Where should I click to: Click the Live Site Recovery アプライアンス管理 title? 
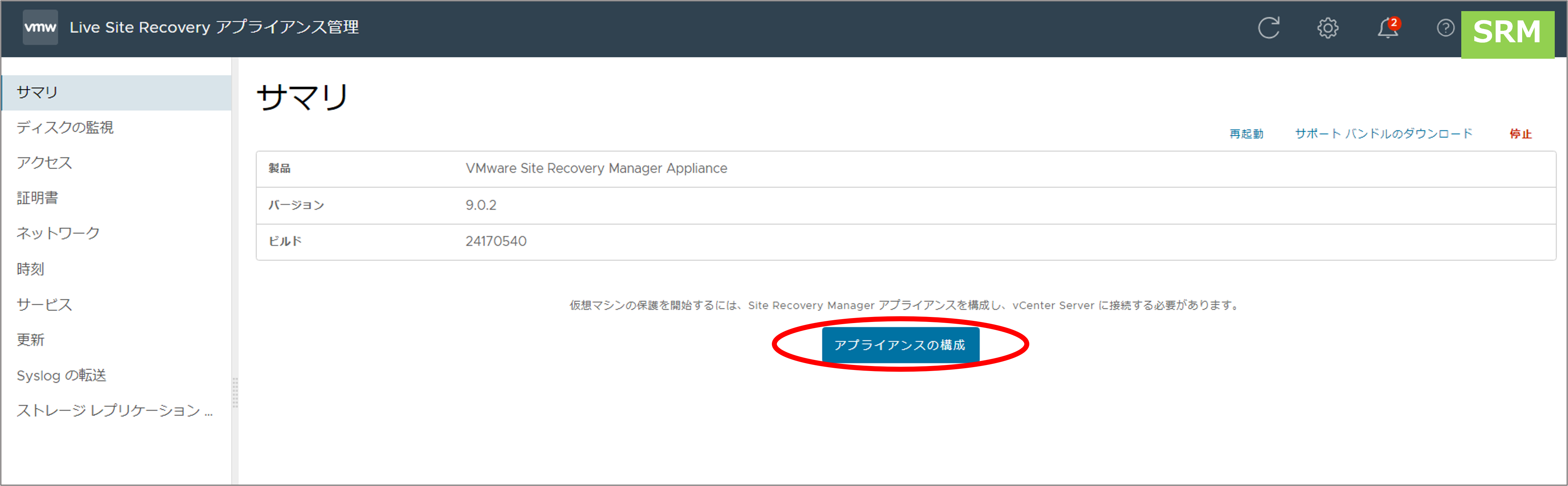coord(214,28)
